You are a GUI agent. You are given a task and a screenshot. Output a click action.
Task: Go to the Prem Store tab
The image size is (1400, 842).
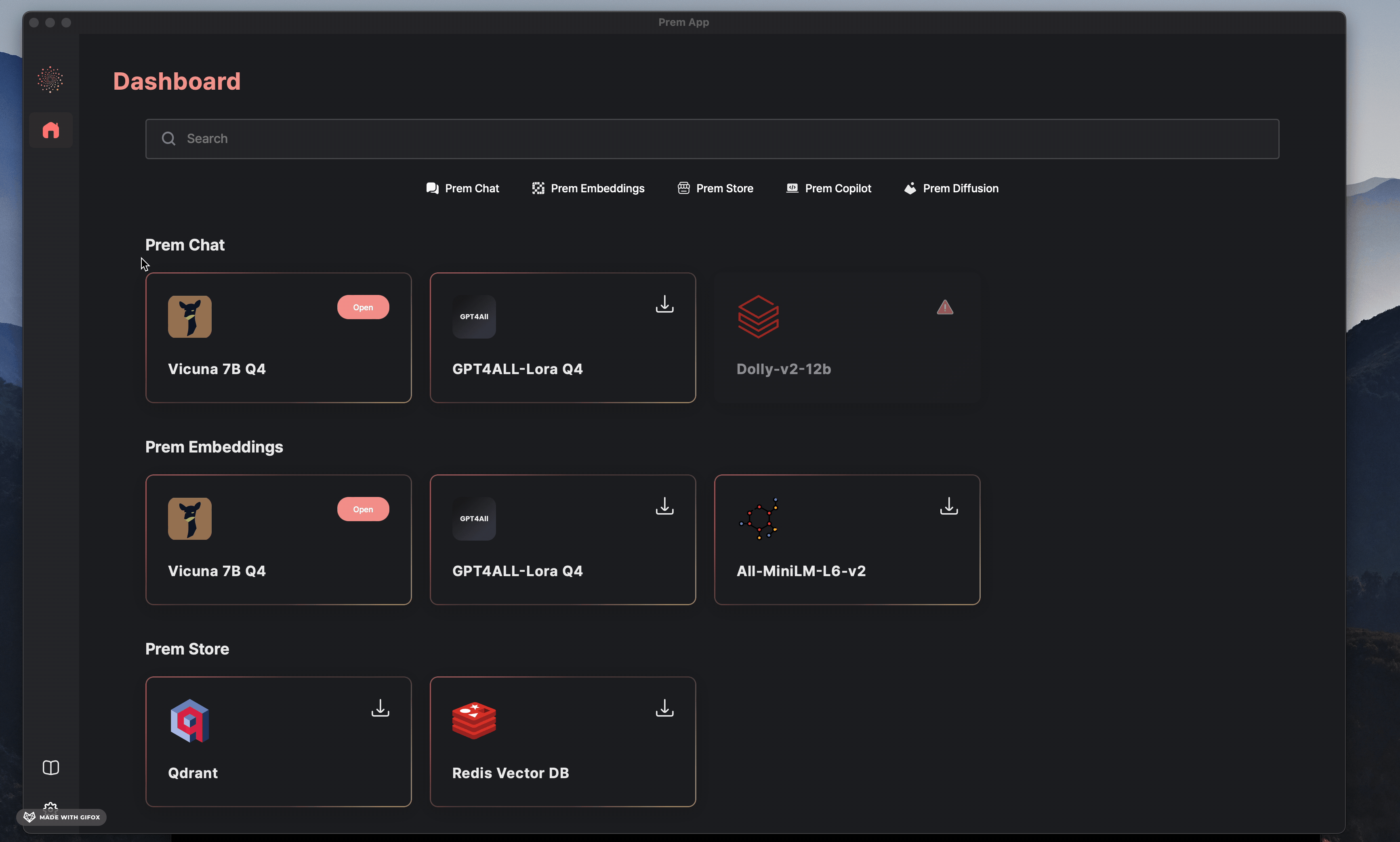tap(715, 188)
